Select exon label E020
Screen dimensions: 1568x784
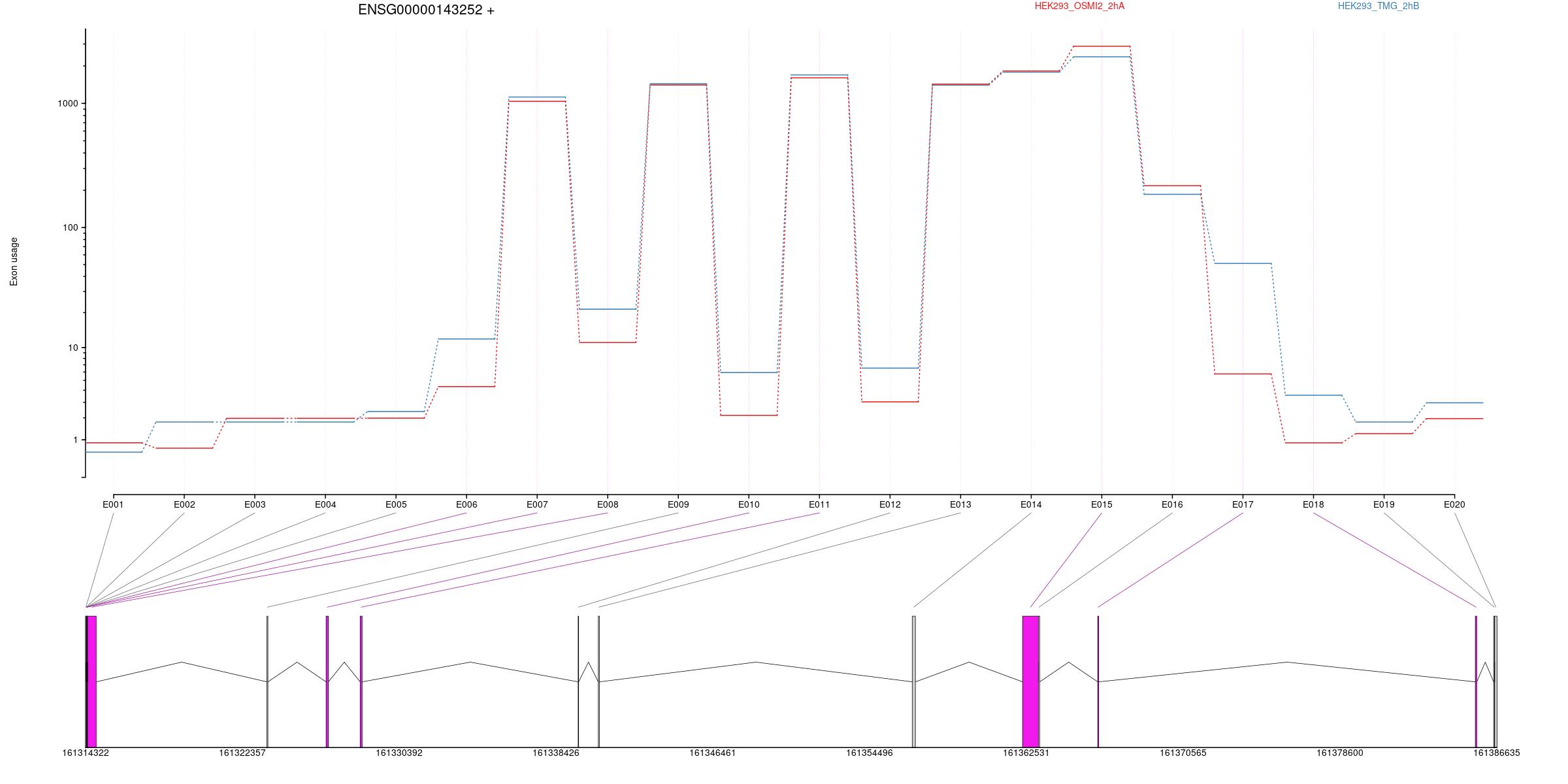(x=1454, y=504)
